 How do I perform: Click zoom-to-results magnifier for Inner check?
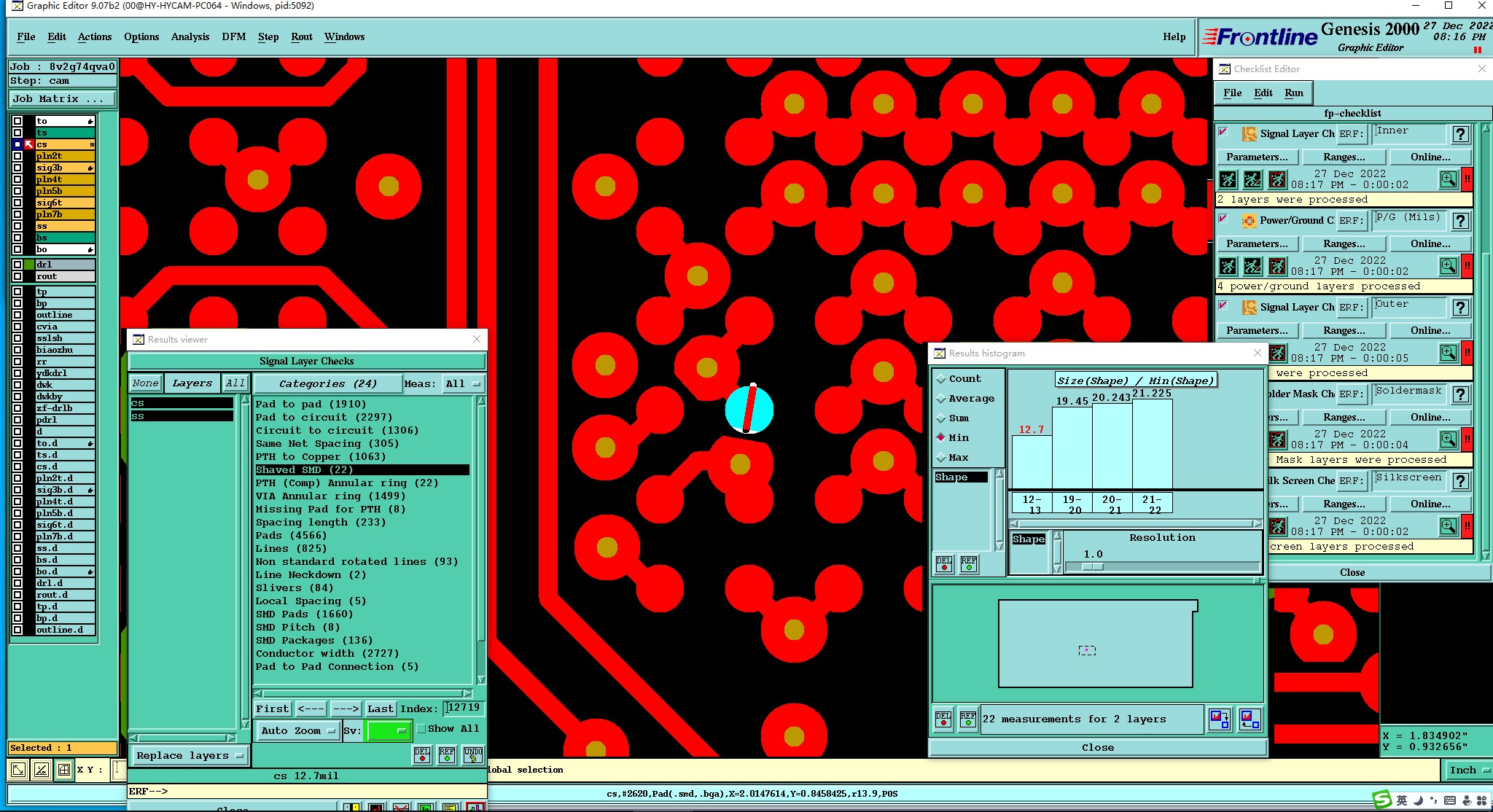[1448, 179]
